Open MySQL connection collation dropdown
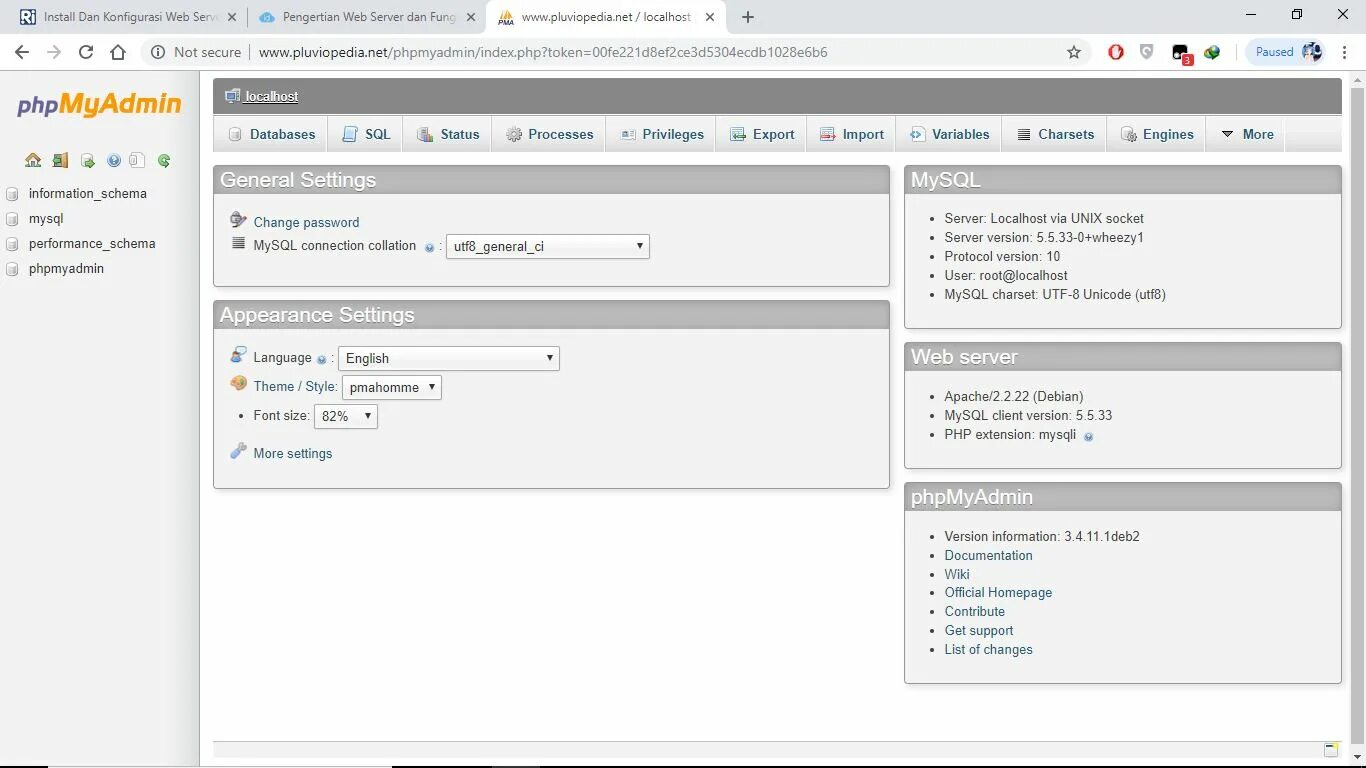1366x768 pixels. coord(548,246)
